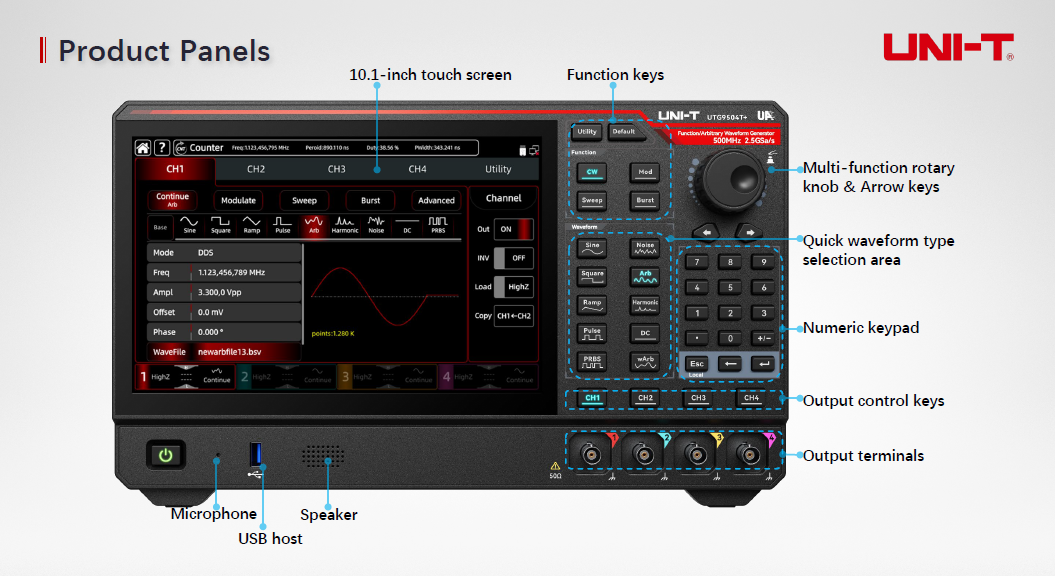Tap the on-screen Sweep button
The image size is (1055, 576).
(x=304, y=201)
